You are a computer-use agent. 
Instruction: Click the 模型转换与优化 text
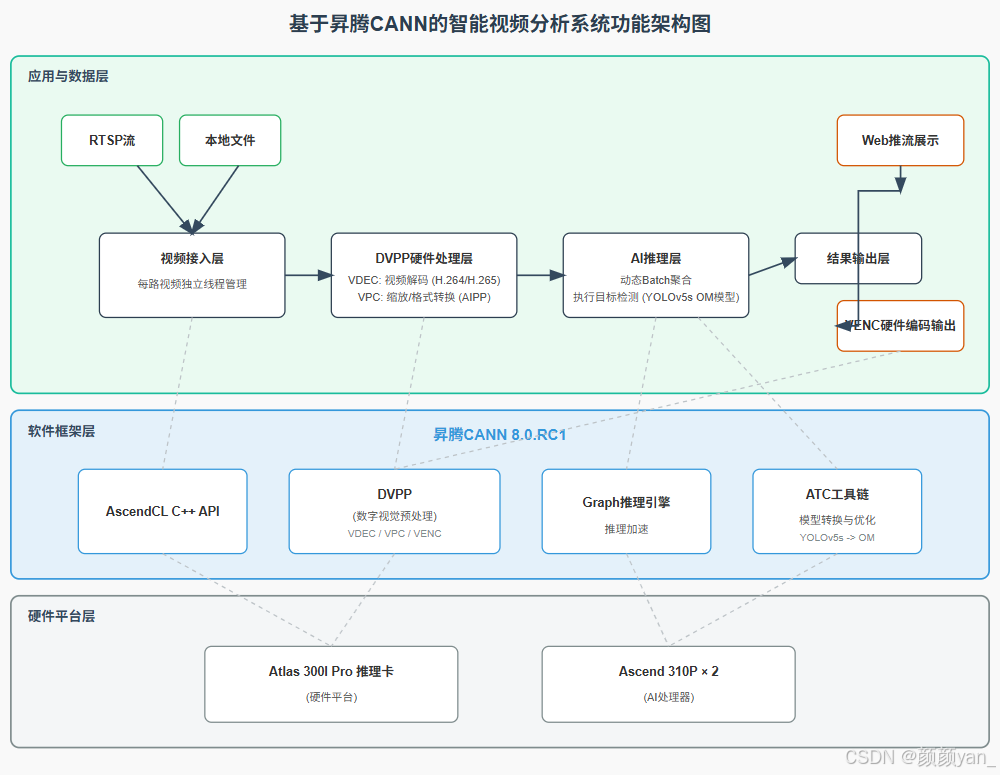837,520
